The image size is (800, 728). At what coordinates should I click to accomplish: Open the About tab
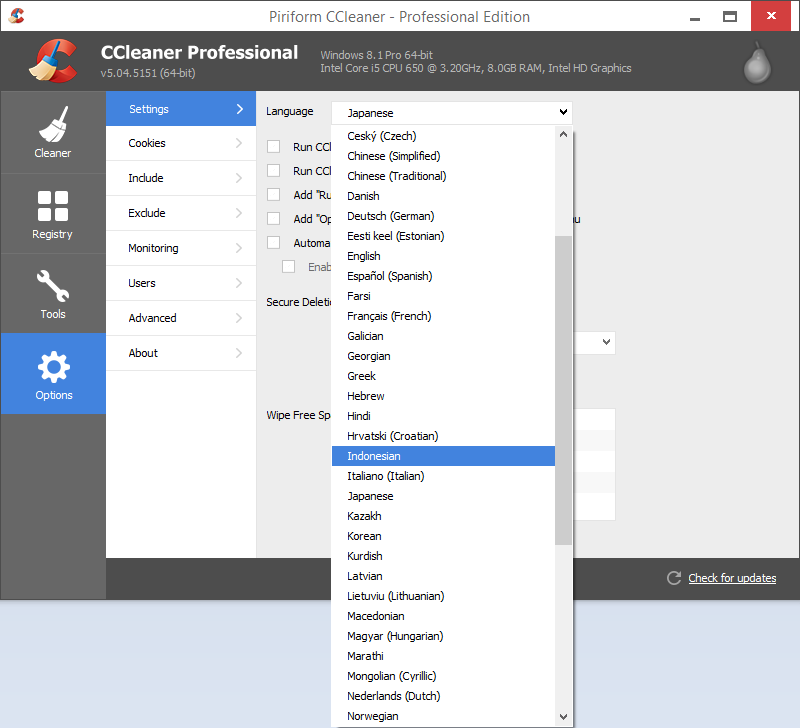click(x=181, y=353)
